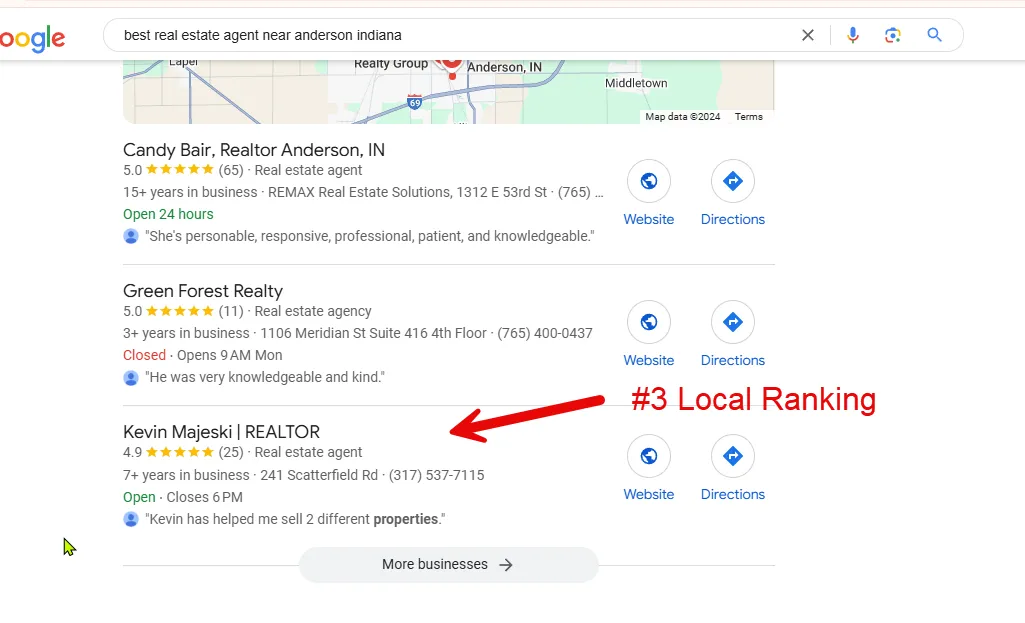Open Candy Bair, Realtor Anderson listing title

pos(254,150)
